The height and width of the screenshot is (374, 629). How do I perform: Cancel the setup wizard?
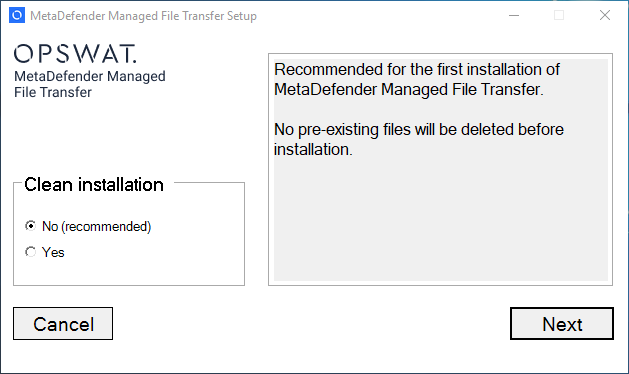click(x=63, y=324)
